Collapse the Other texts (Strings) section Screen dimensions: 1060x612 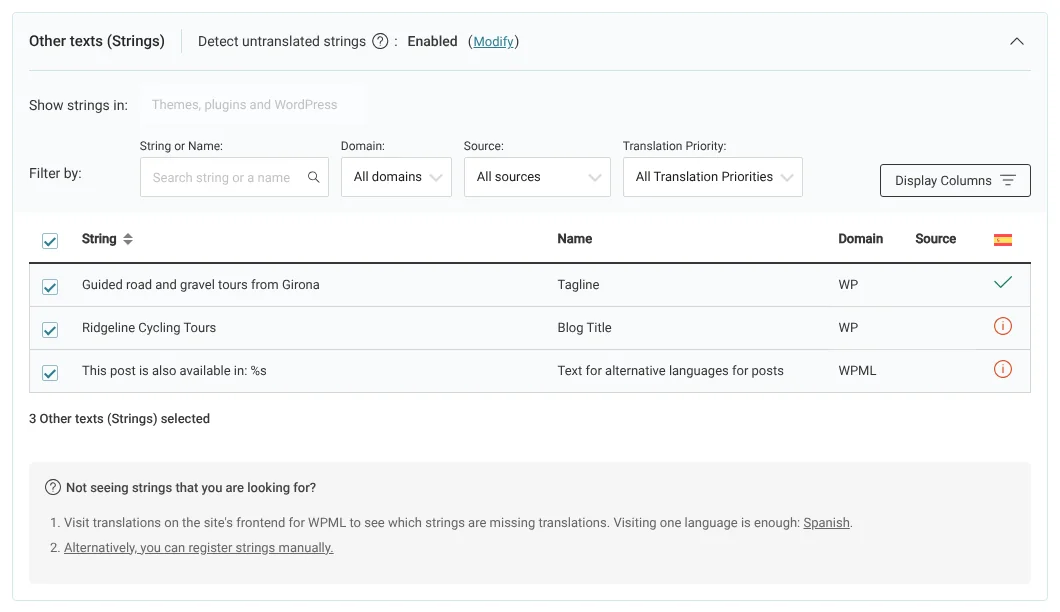coord(1016,41)
